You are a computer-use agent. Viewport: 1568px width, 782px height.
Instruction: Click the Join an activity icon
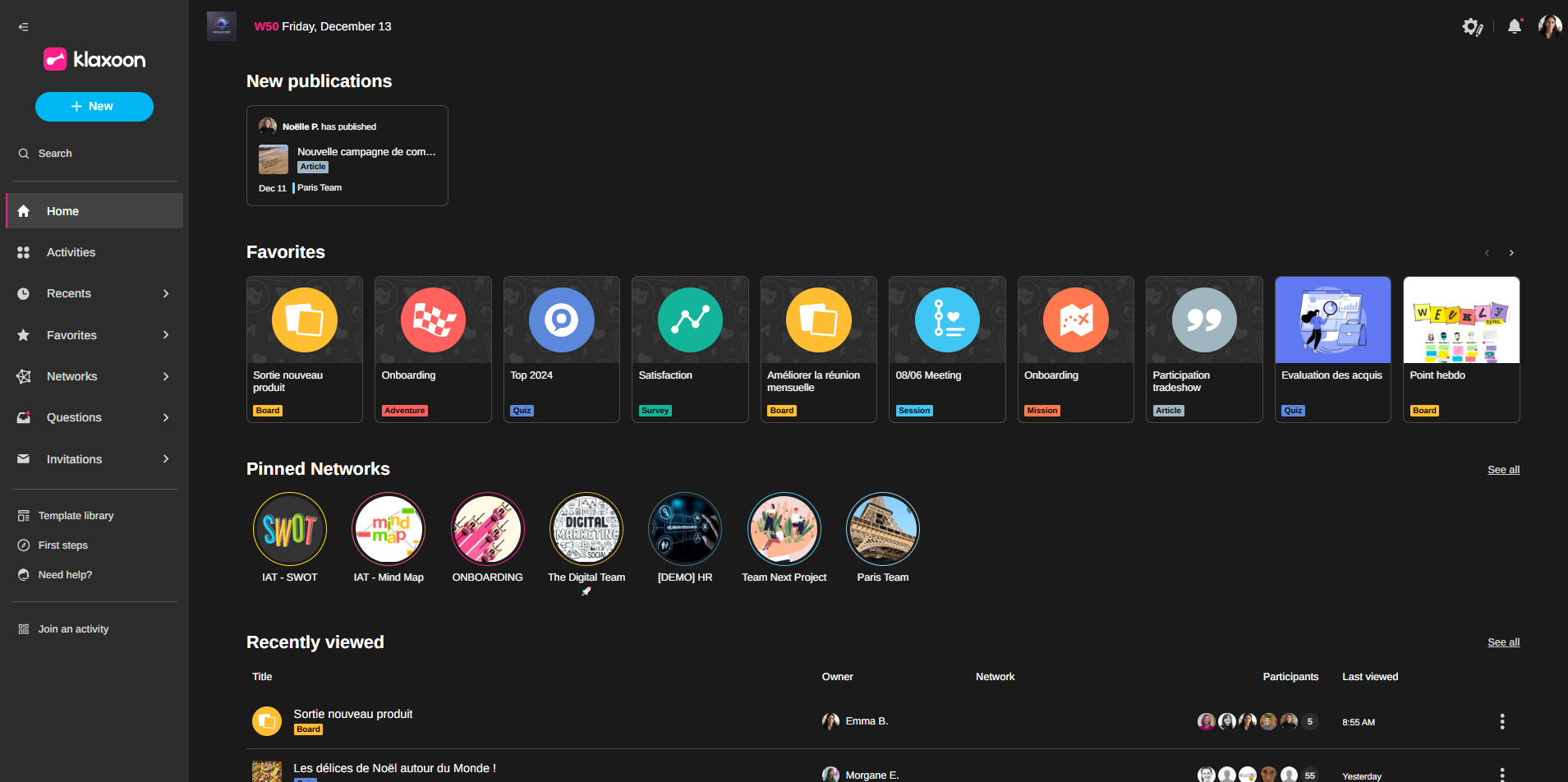point(24,629)
